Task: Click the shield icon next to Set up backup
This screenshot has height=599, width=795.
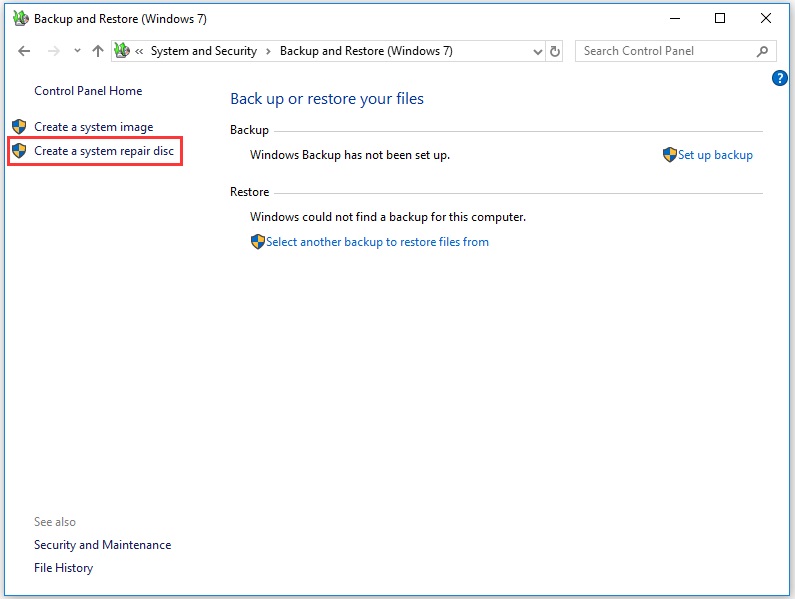Action: point(669,155)
